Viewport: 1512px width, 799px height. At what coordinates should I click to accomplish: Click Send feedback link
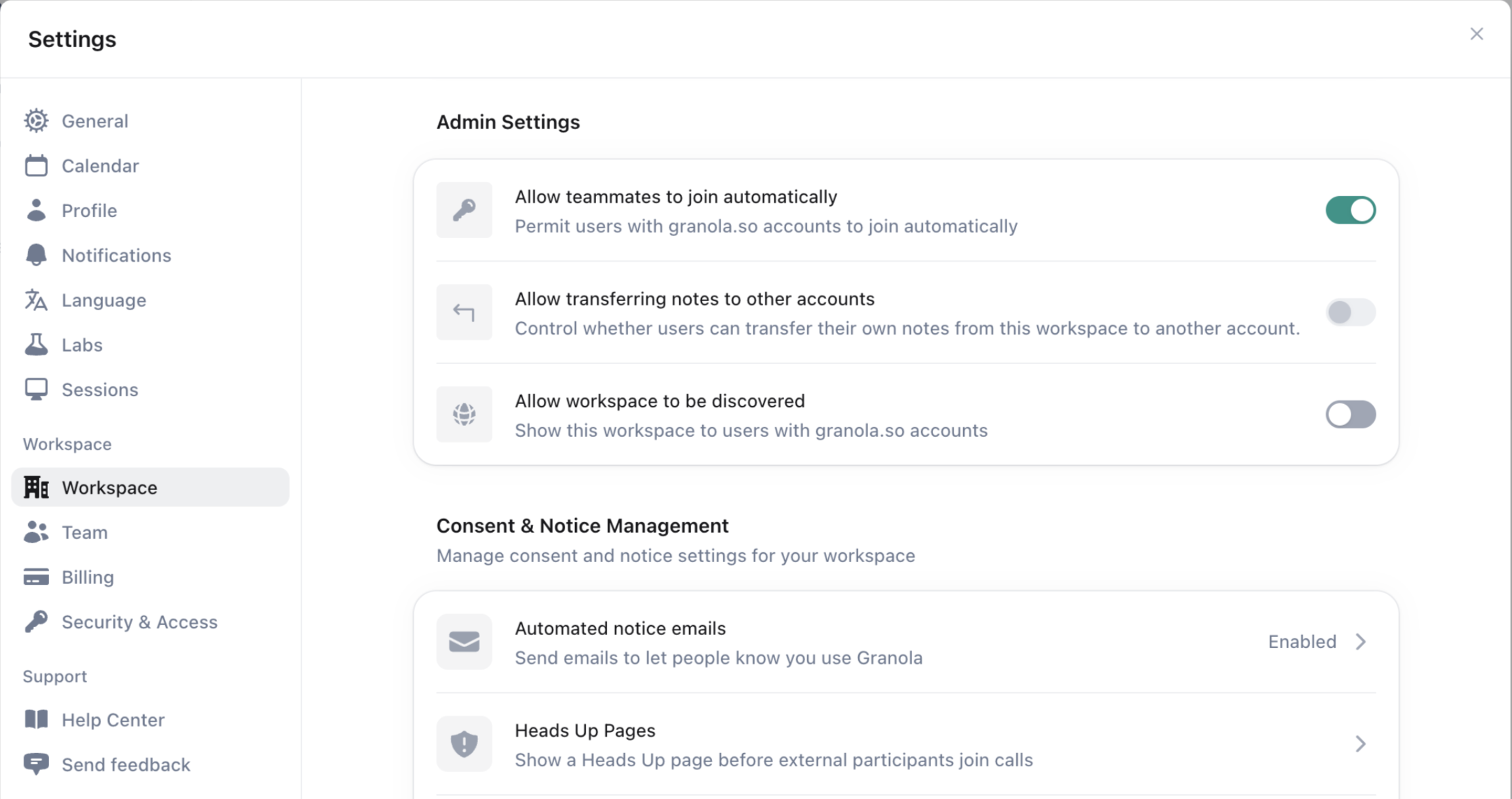pyautogui.click(x=126, y=765)
